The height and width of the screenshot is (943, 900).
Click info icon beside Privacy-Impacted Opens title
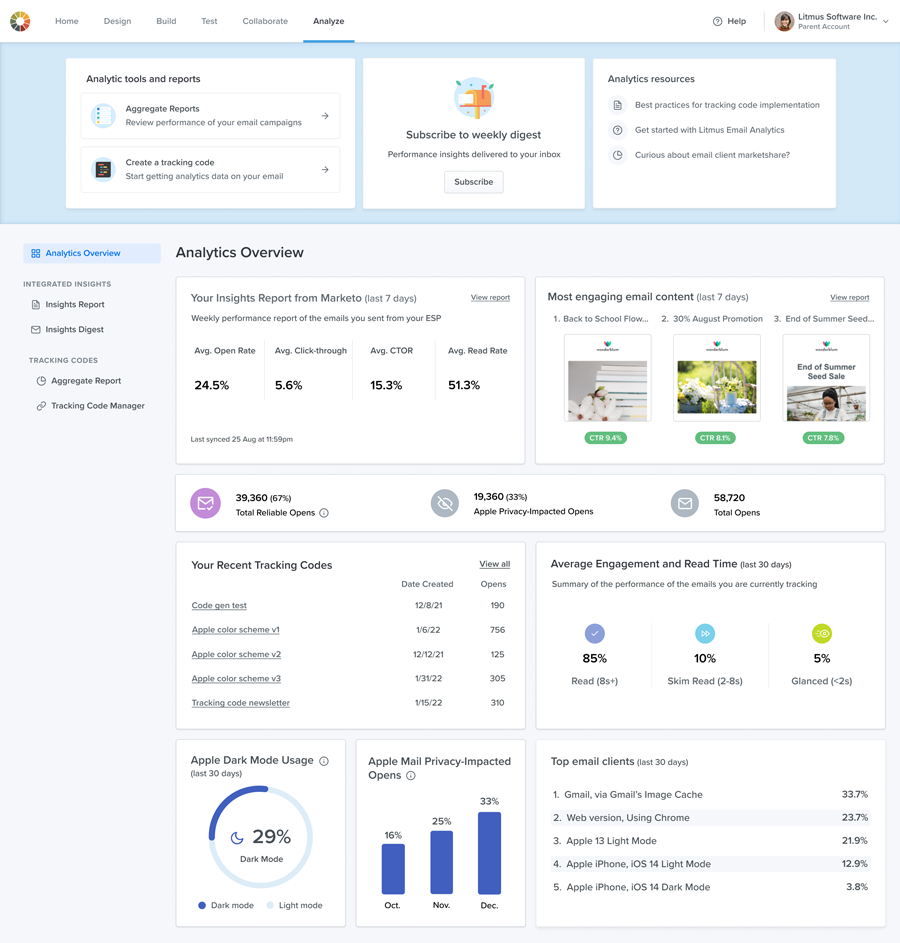[411, 776]
